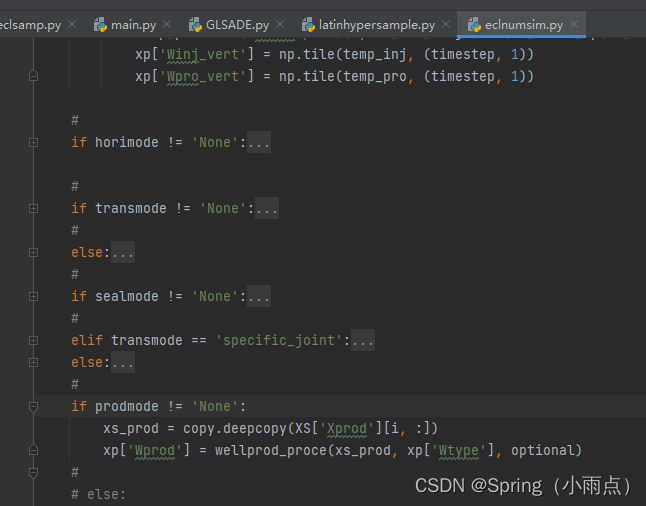Collapse the 'if prodmode' block in gutter
Viewport: 646px width, 506px height.
point(34,407)
